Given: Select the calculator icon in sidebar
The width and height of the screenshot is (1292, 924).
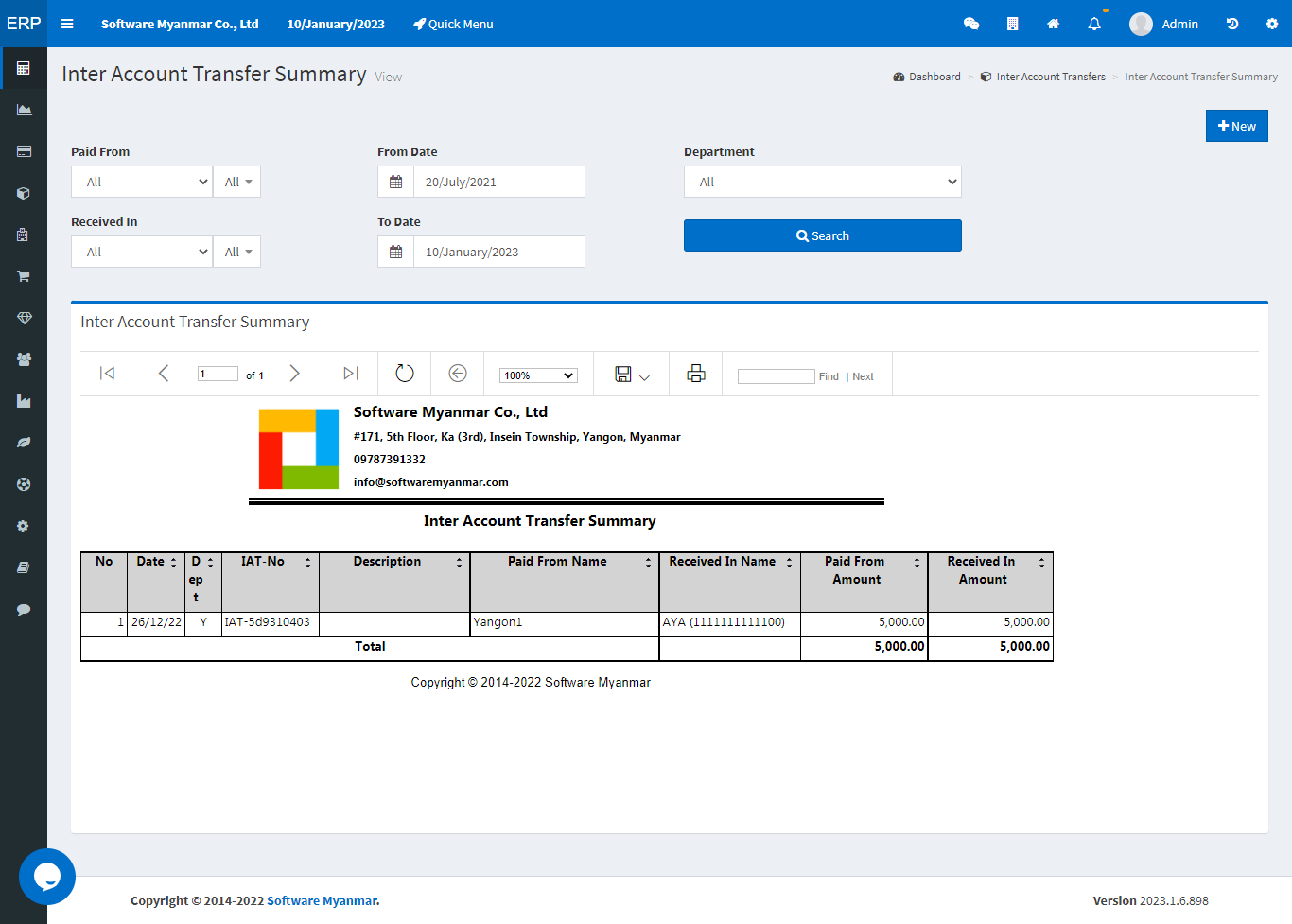Looking at the screenshot, I should click(24, 68).
